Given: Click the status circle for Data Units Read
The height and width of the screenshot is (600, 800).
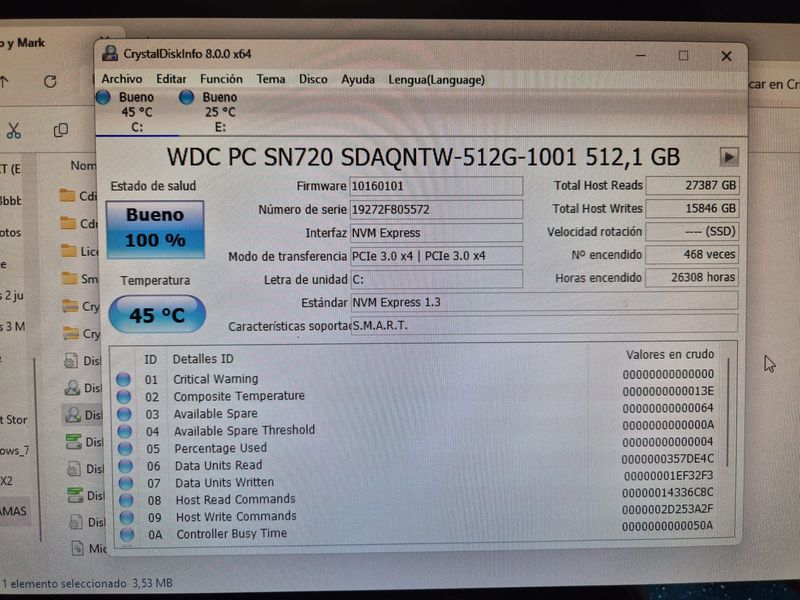Looking at the screenshot, I should (126, 466).
